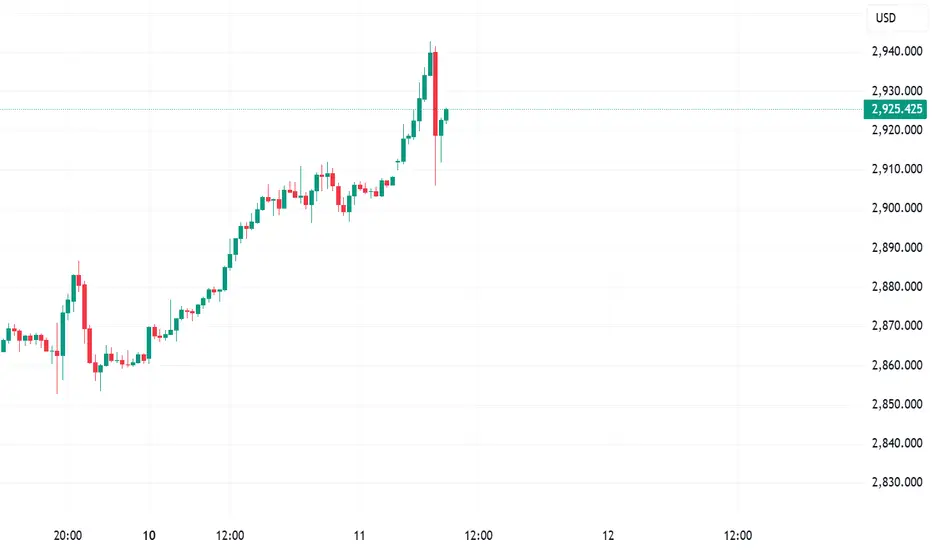Click the green 2,925.425 current price label
Screen dimensions: 932x550
point(895,109)
